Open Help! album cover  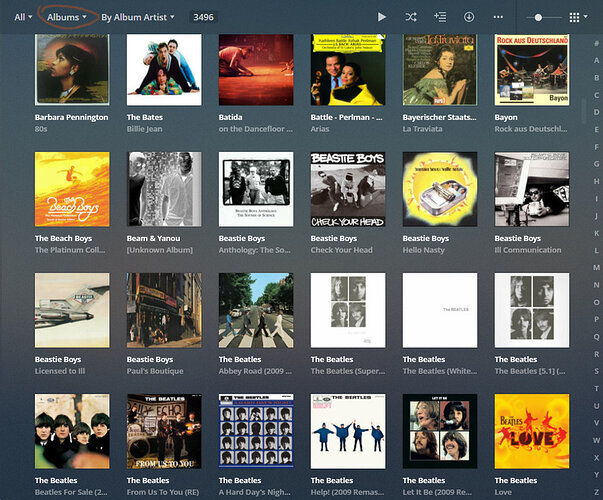coord(348,431)
